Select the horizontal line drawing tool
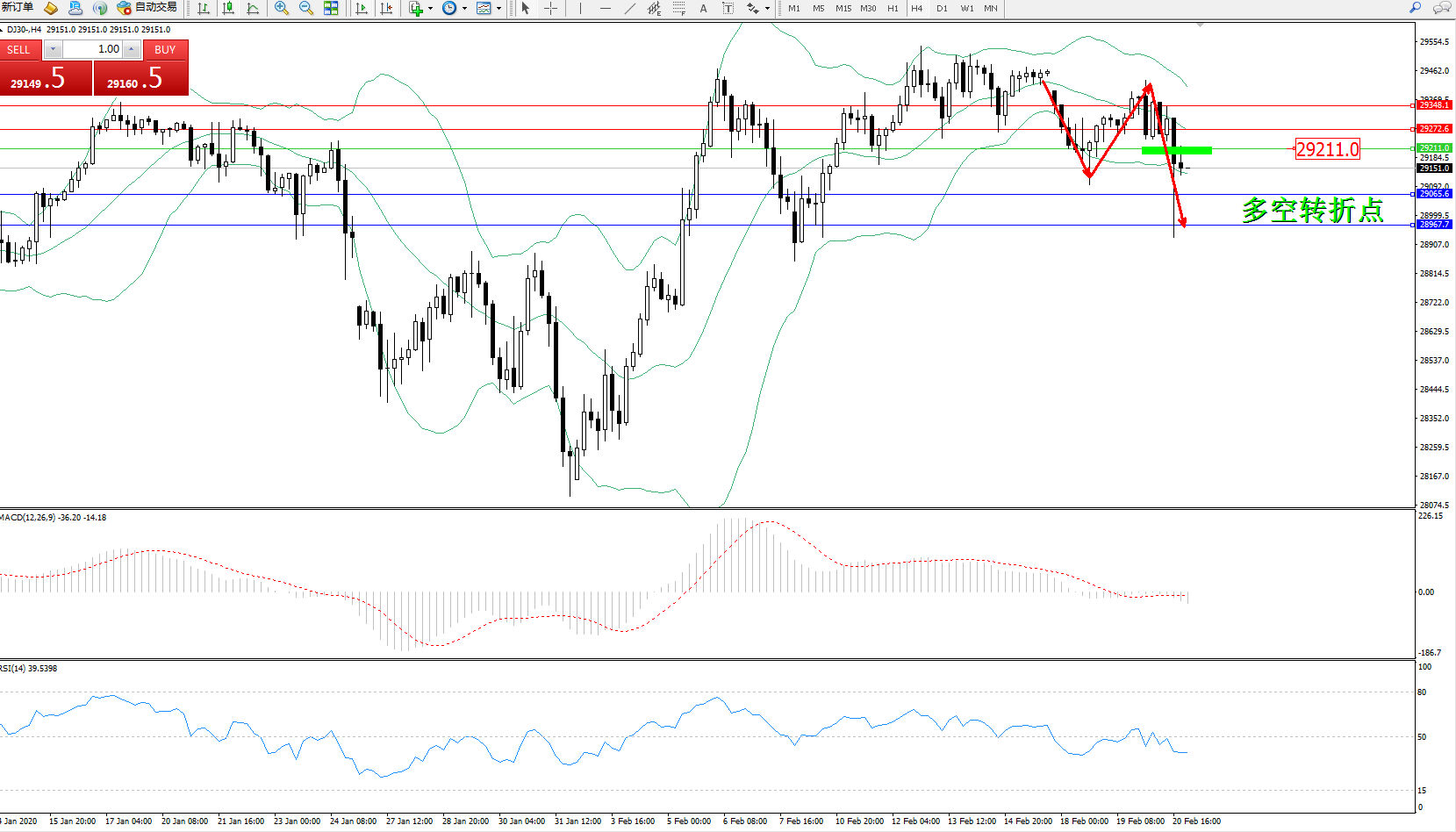The height and width of the screenshot is (832, 1456). (x=605, y=8)
